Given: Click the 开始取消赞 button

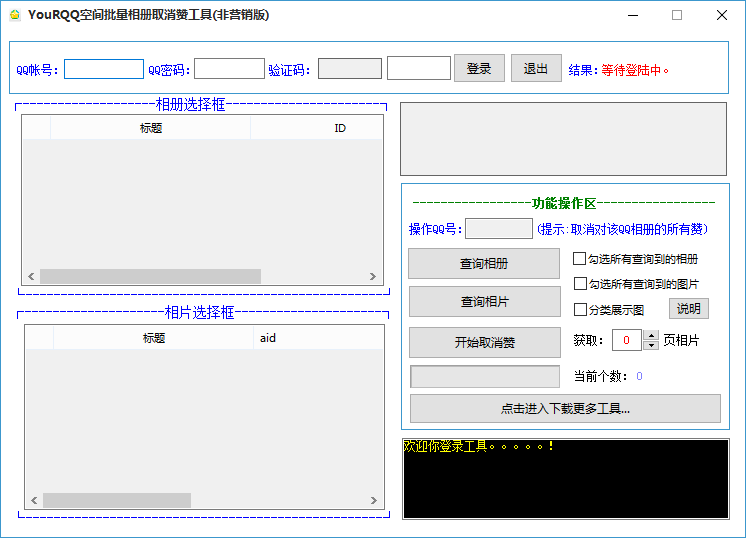Looking at the screenshot, I should [x=485, y=342].
